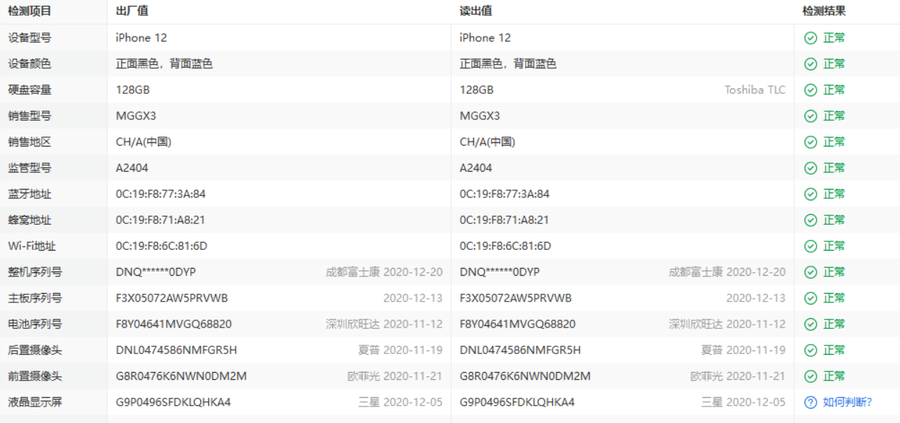Screen dimensions: 900x423
Task: Select the 整机序列号 row label
Action: (x=34, y=272)
